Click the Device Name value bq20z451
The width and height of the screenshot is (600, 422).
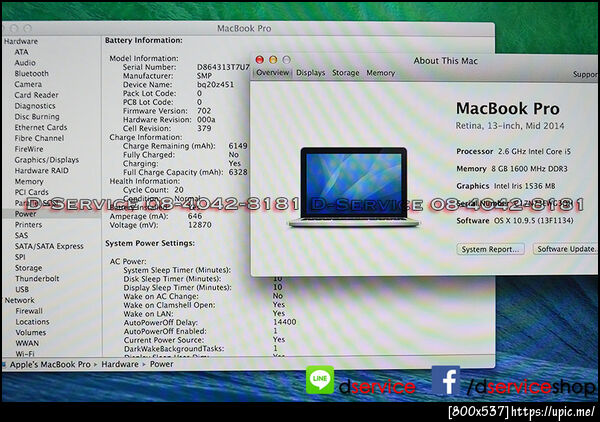coord(215,85)
